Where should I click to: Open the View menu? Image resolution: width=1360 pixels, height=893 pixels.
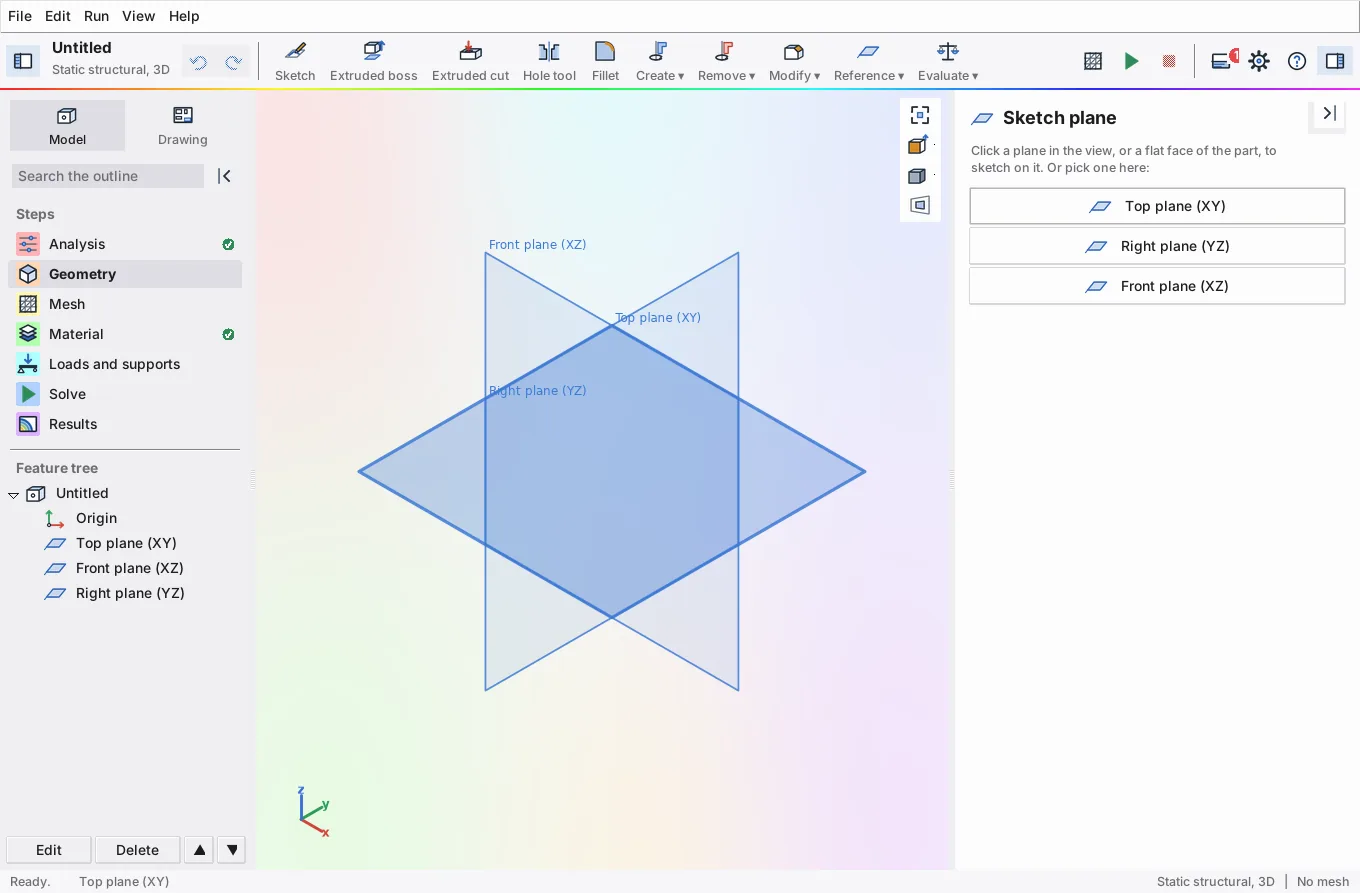pos(138,16)
